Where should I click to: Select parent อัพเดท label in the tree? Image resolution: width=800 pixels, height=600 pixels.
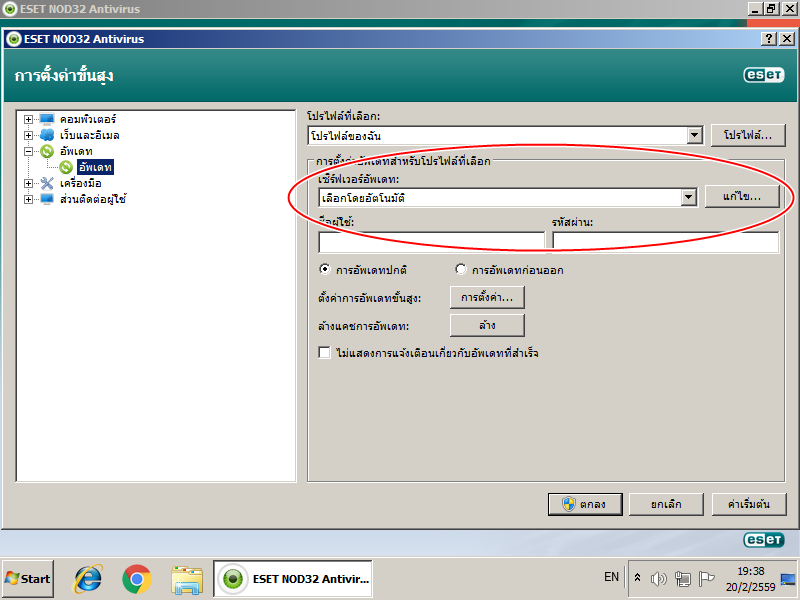[76, 151]
